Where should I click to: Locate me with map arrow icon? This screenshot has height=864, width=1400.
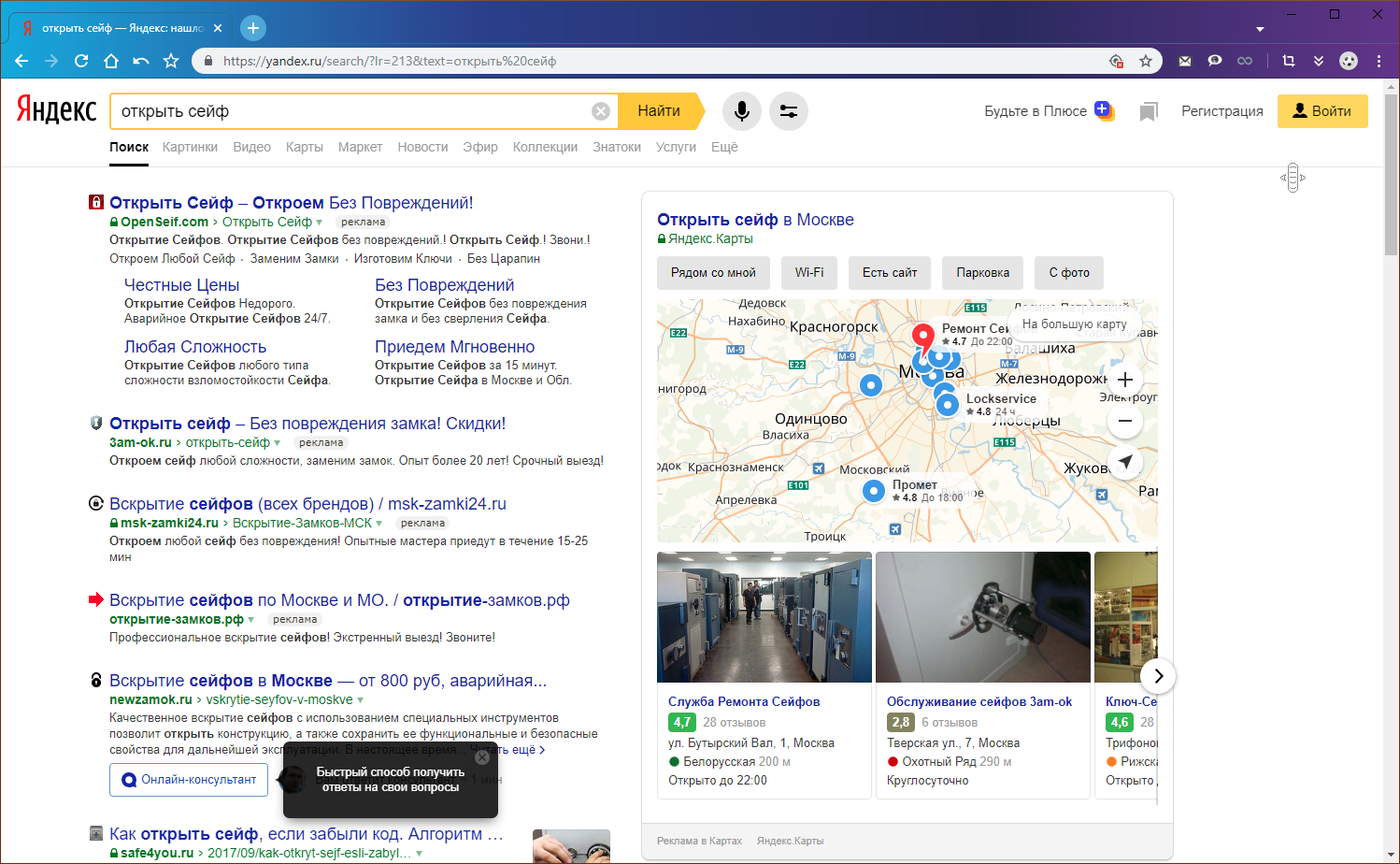[x=1125, y=462]
